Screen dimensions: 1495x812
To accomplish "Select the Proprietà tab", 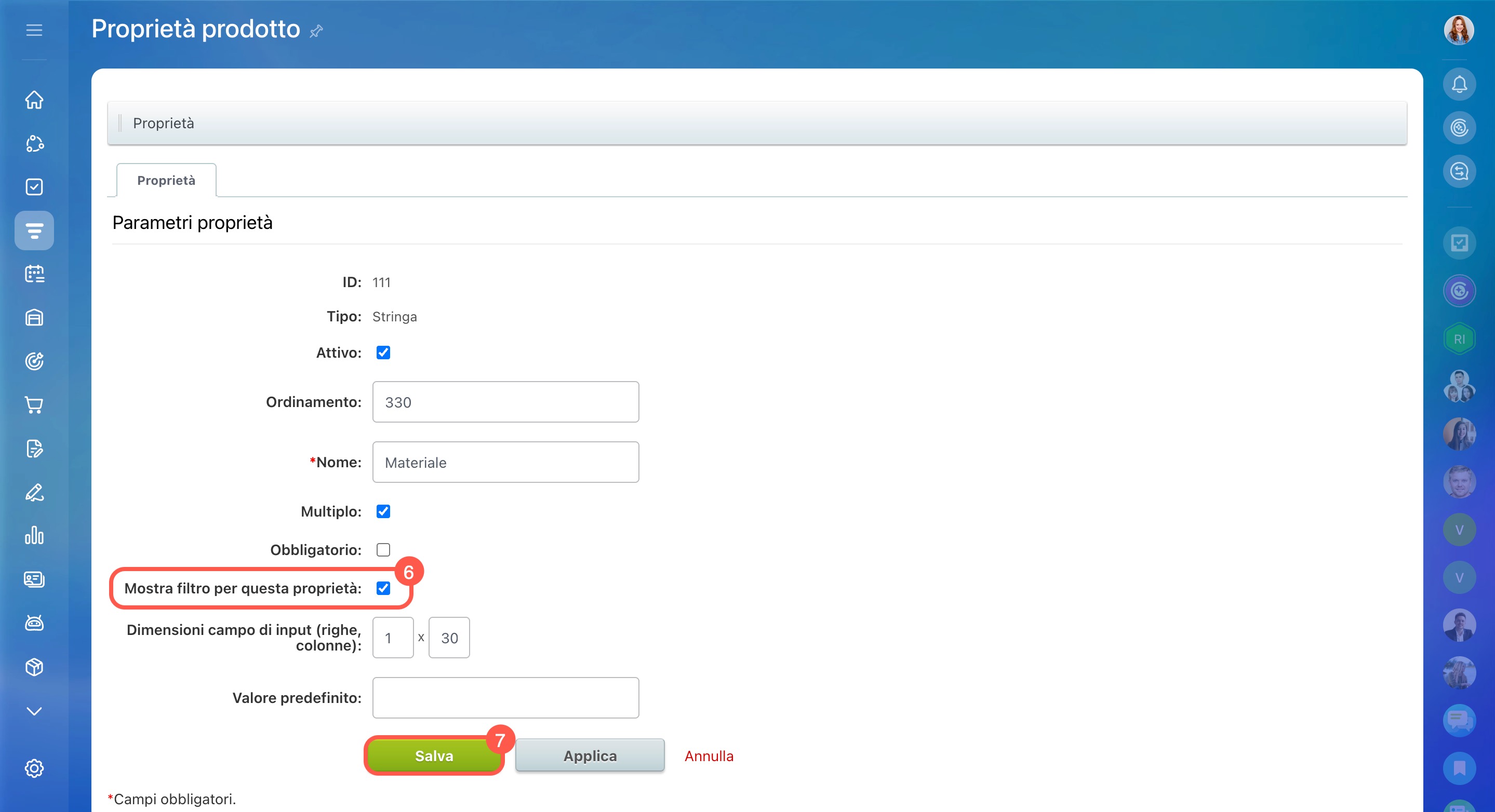I will [x=166, y=180].
